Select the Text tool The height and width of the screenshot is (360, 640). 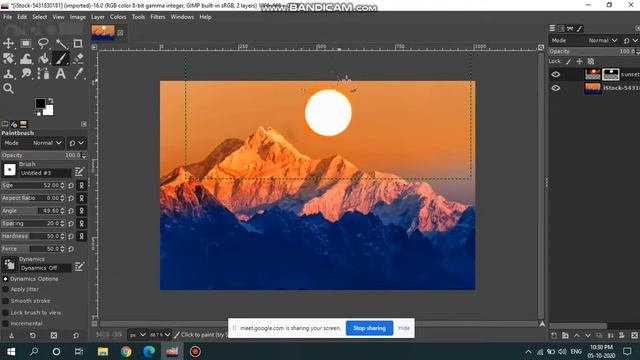pos(61,74)
